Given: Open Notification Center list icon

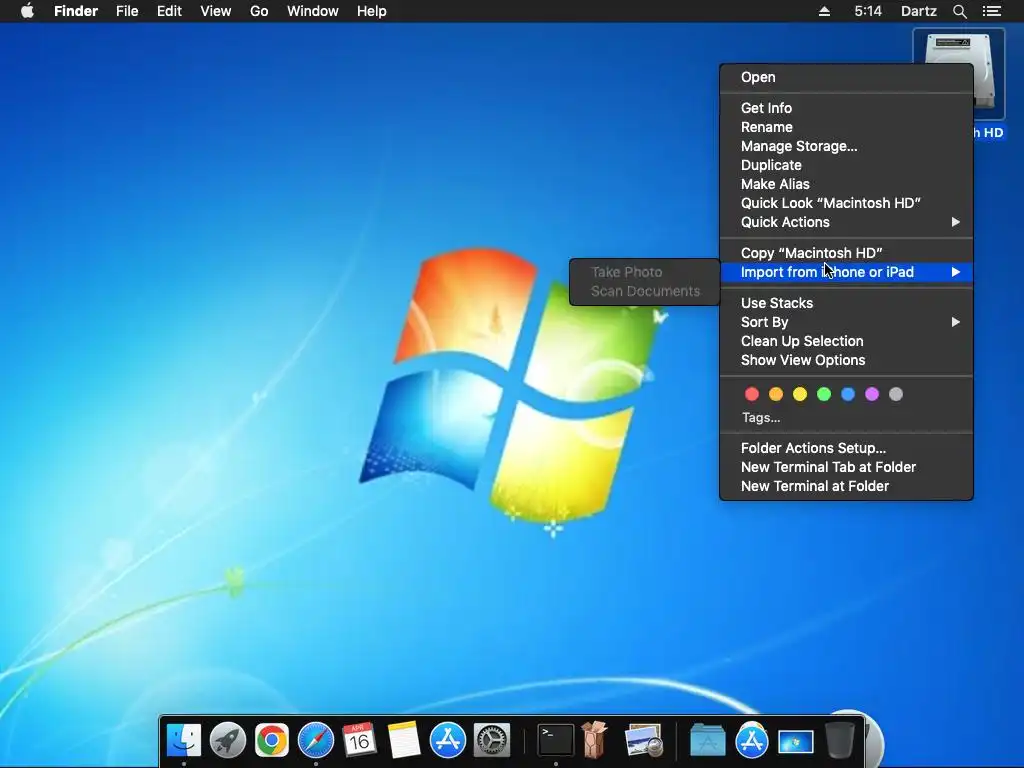Looking at the screenshot, I should (991, 11).
